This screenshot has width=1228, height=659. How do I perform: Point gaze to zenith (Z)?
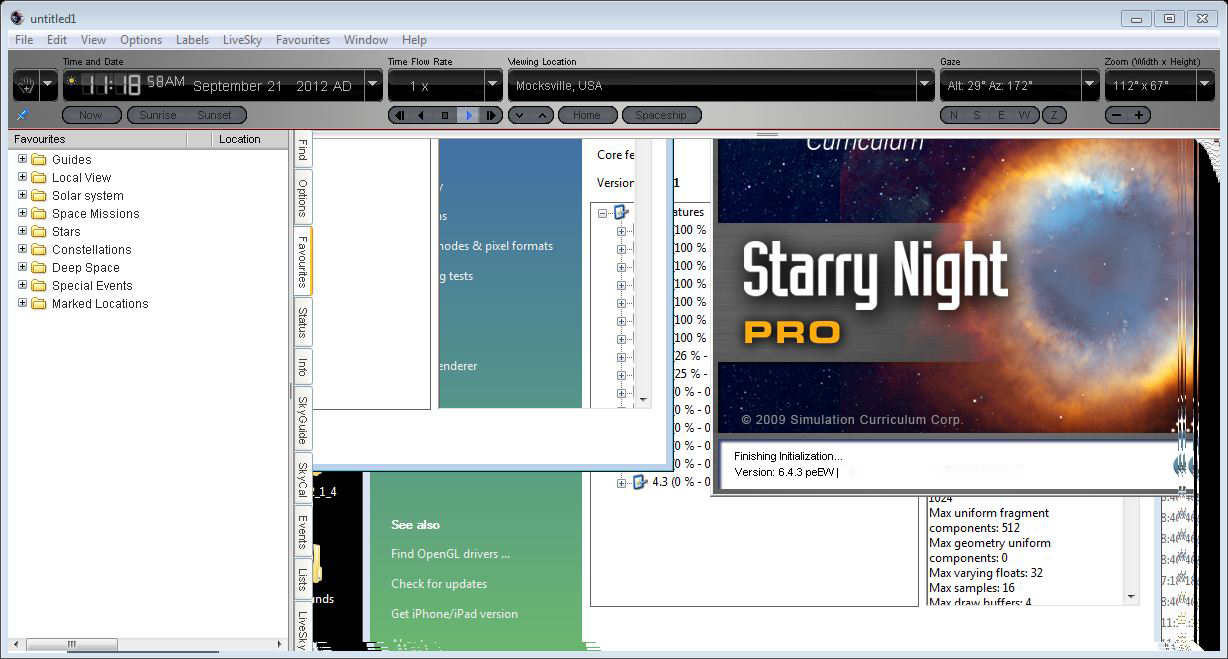1053,115
